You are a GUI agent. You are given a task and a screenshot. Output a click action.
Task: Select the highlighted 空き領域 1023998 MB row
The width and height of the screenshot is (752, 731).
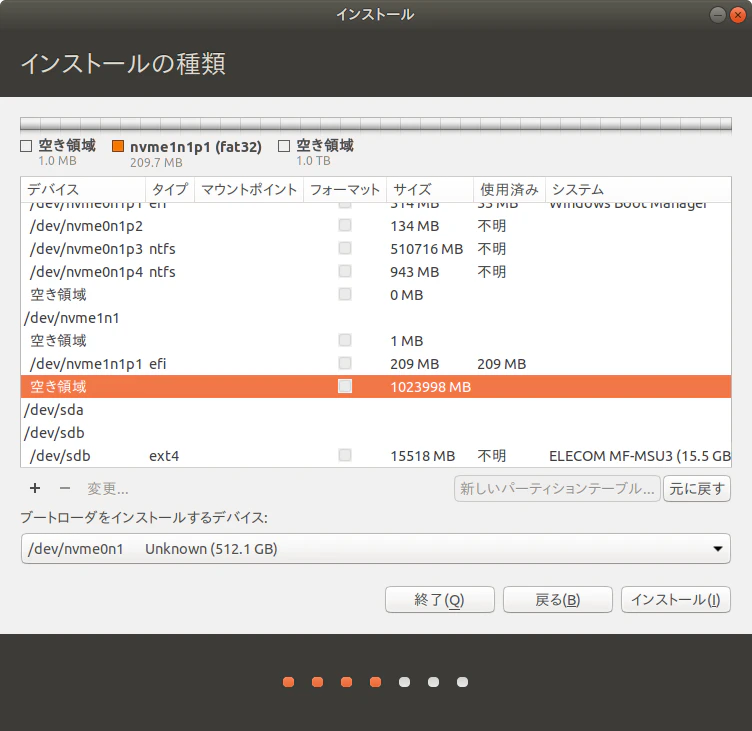[x=376, y=387]
